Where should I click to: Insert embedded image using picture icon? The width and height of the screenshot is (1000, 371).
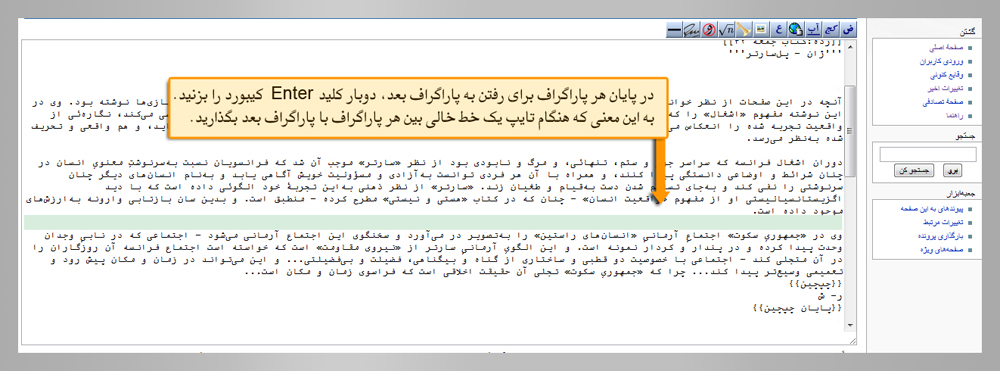[761, 29]
